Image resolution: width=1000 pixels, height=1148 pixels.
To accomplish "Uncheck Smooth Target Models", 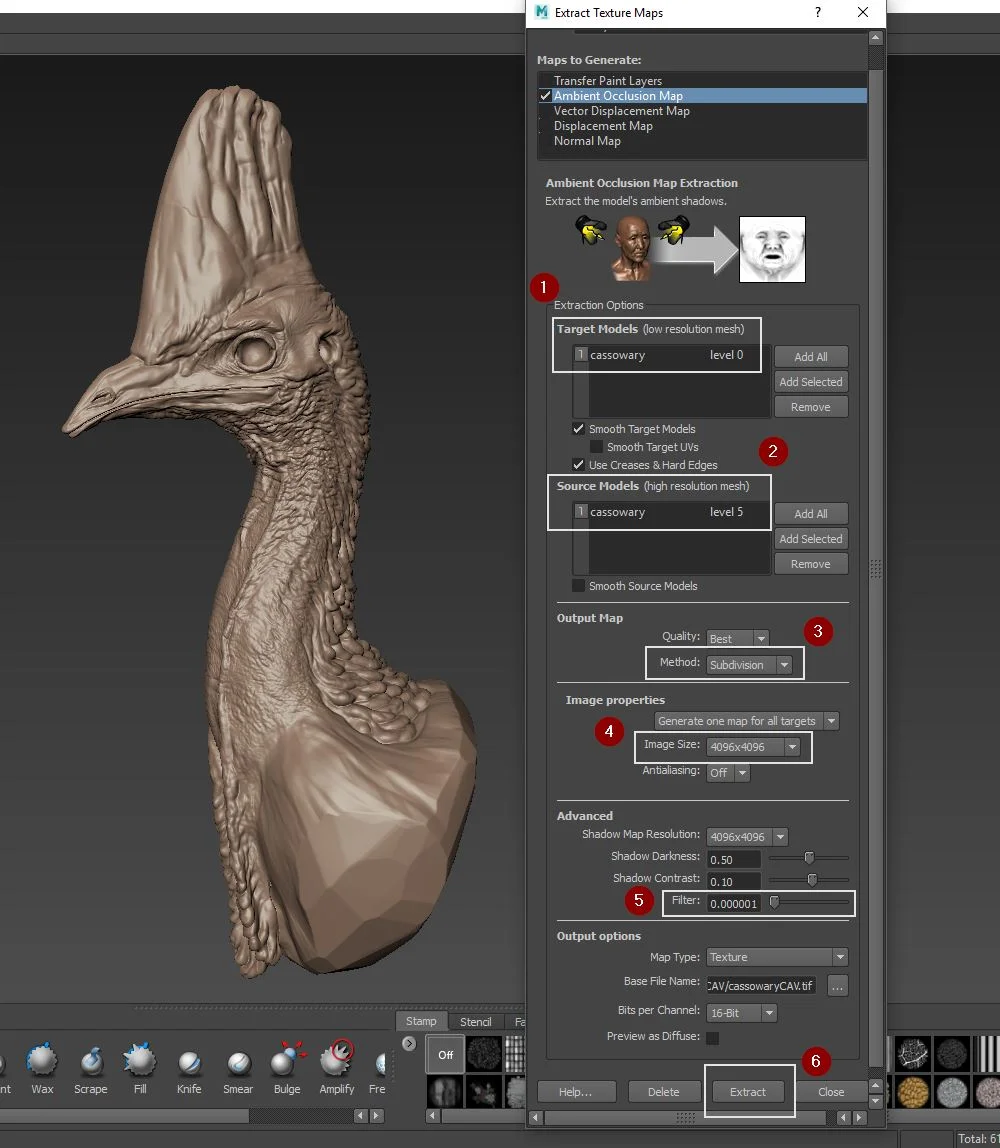I will click(578, 429).
